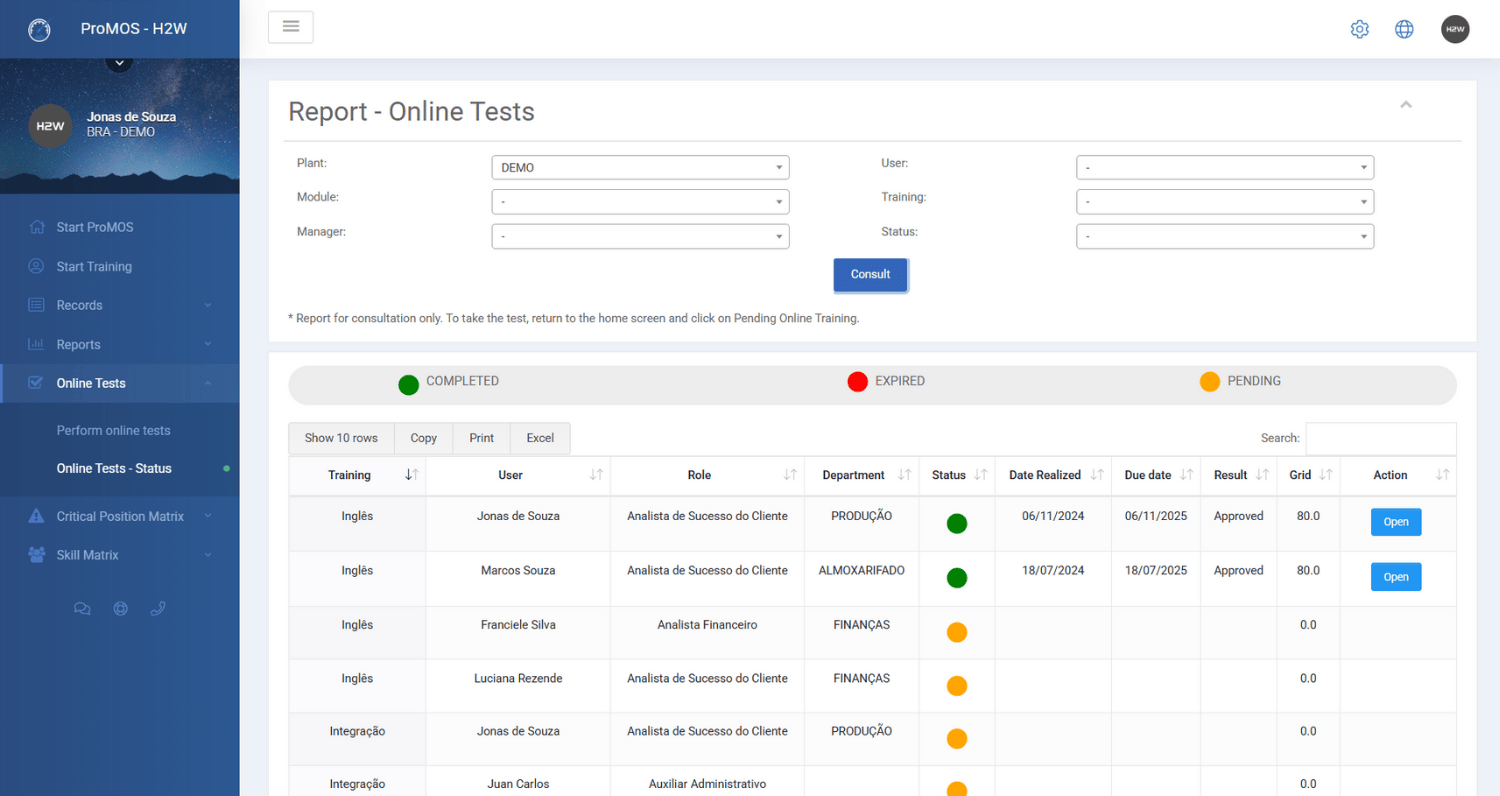
Task: Click the Print button
Action: pyautogui.click(x=482, y=438)
